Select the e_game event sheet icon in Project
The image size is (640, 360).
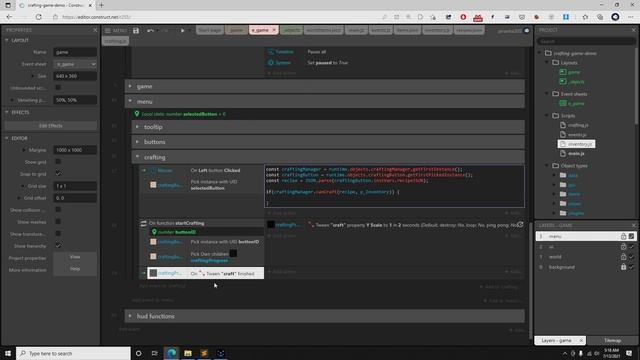pyautogui.click(x=563, y=103)
